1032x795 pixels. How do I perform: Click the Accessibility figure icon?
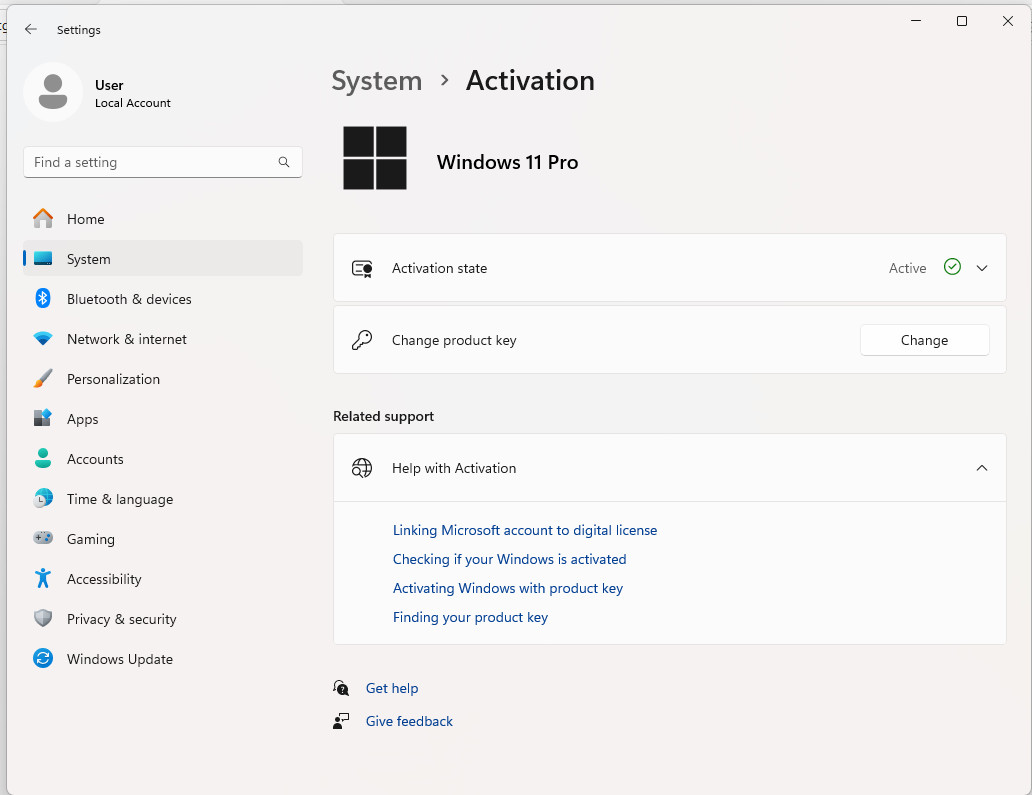coord(43,578)
